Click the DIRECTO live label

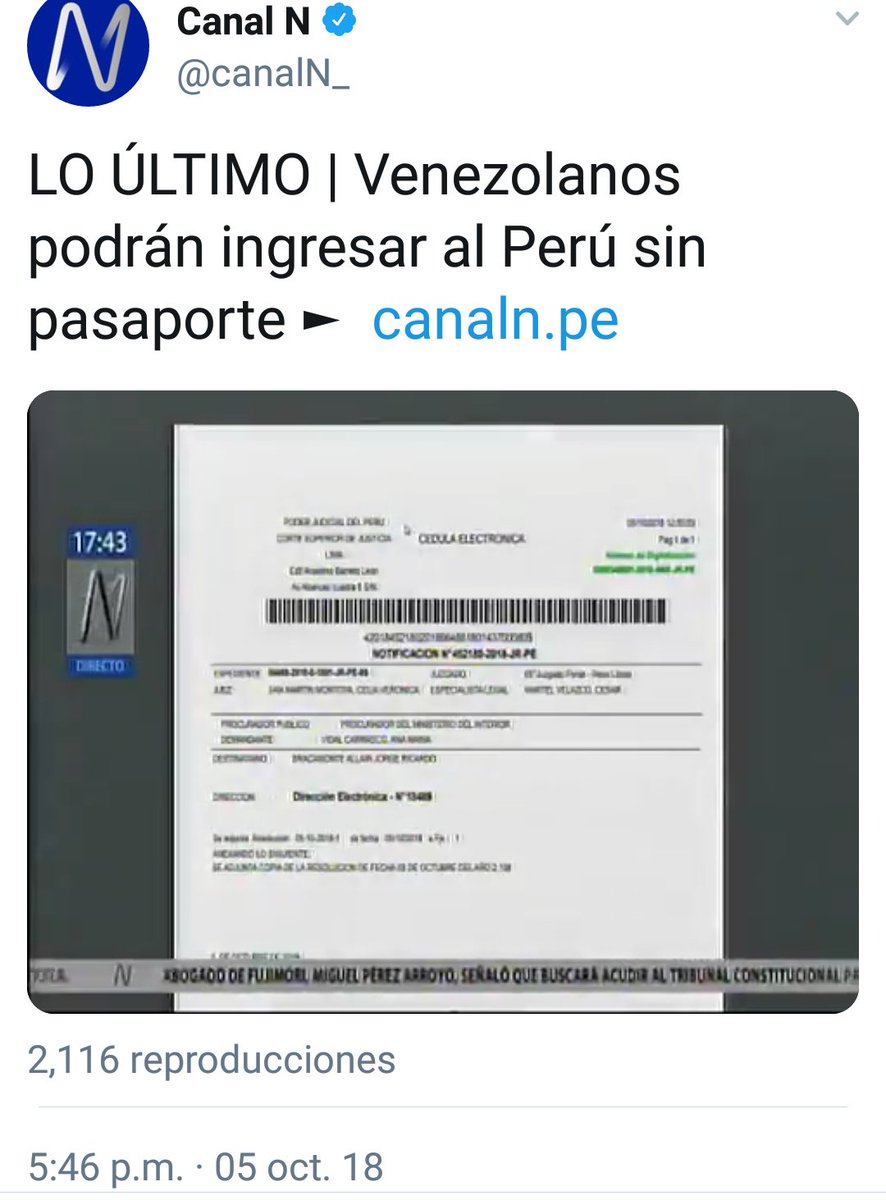(99, 666)
